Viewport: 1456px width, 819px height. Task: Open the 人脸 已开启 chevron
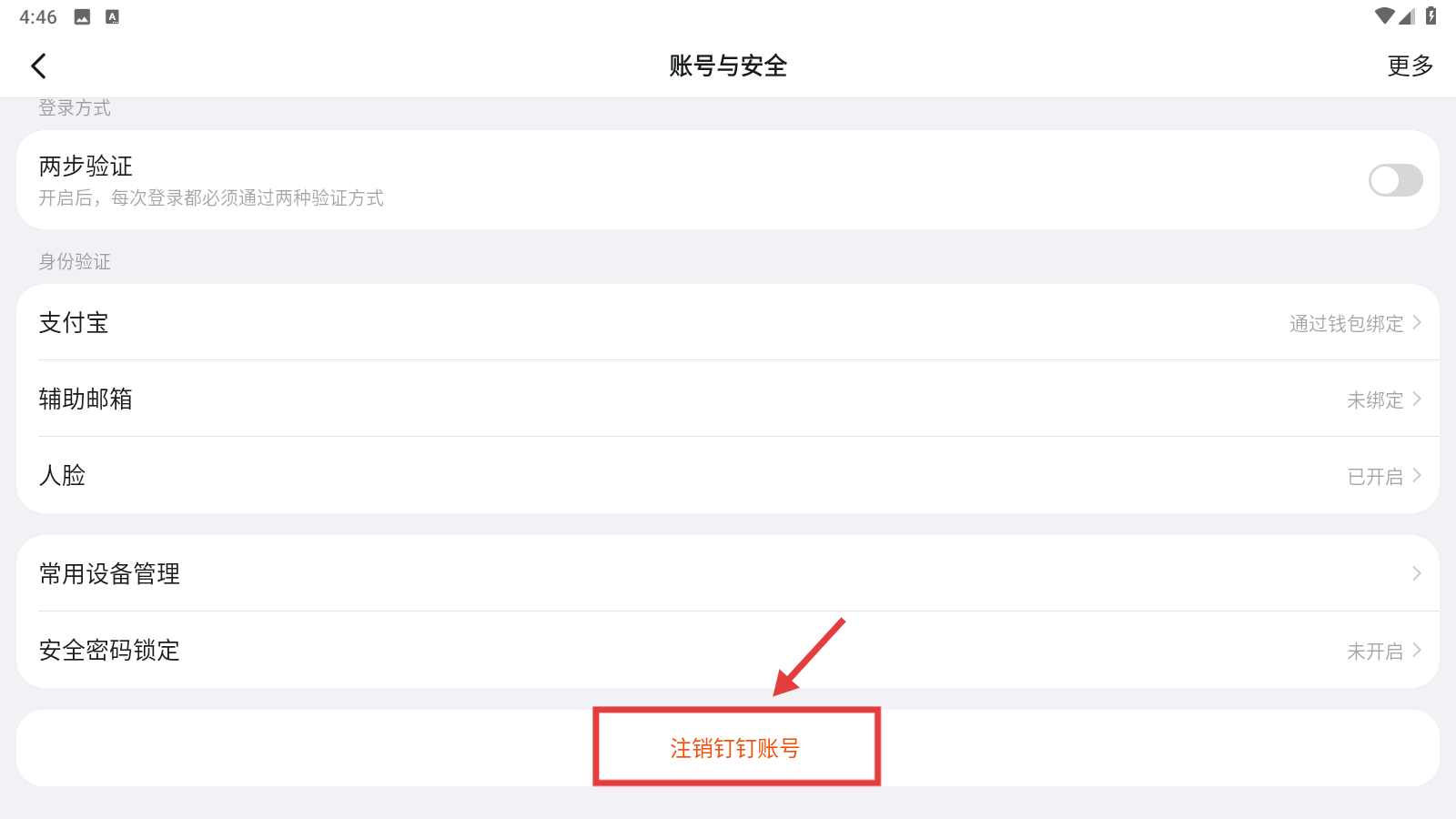click(x=1417, y=476)
